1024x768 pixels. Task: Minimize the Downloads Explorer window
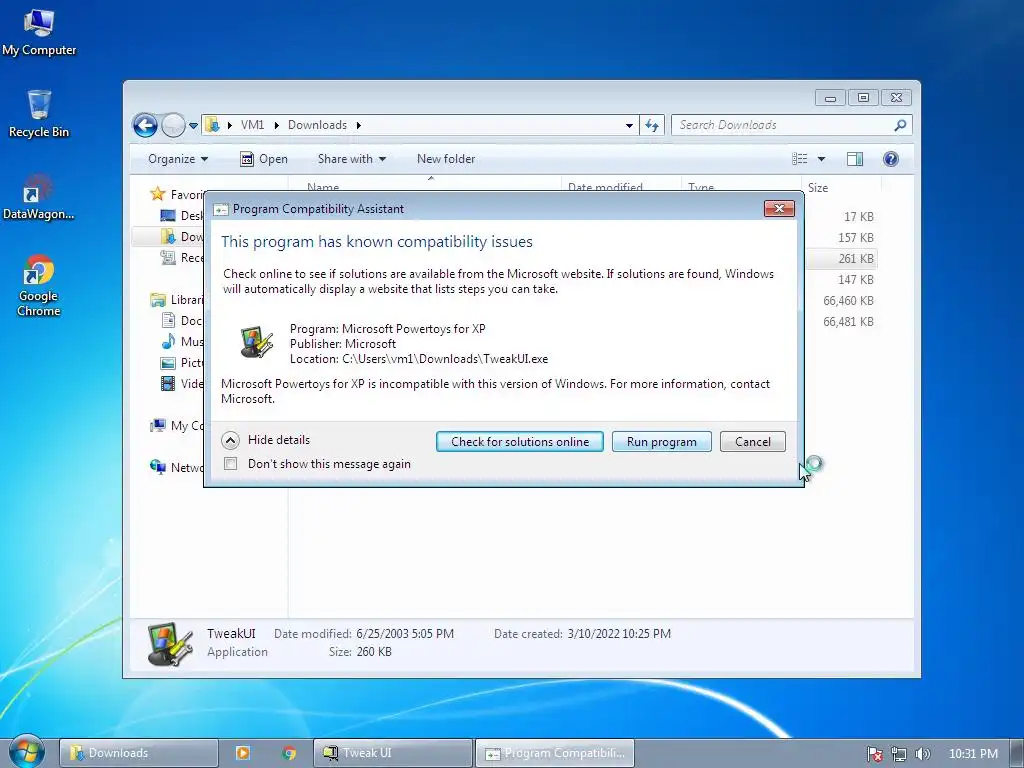[x=830, y=98]
